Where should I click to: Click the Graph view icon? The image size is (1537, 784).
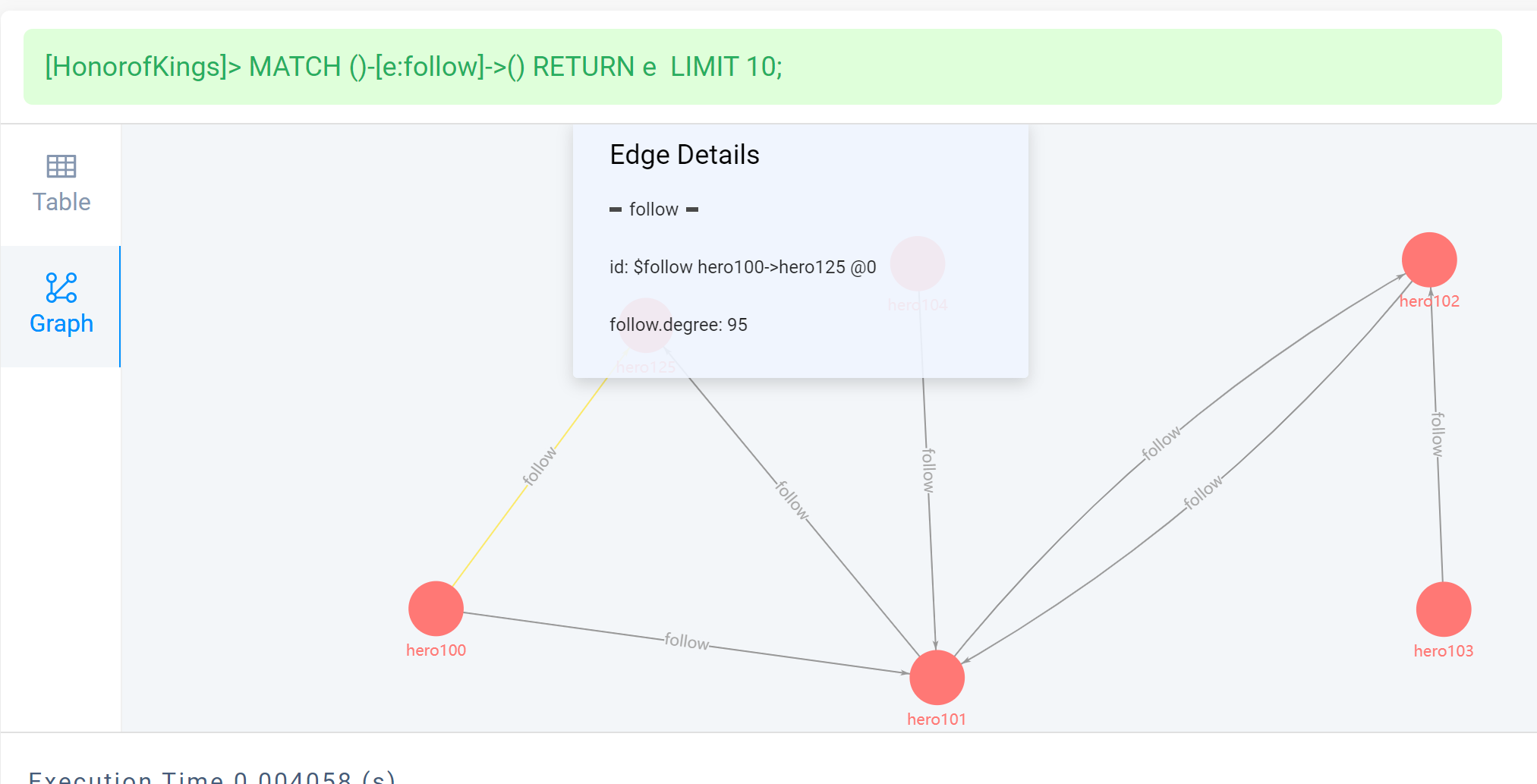tap(61, 288)
